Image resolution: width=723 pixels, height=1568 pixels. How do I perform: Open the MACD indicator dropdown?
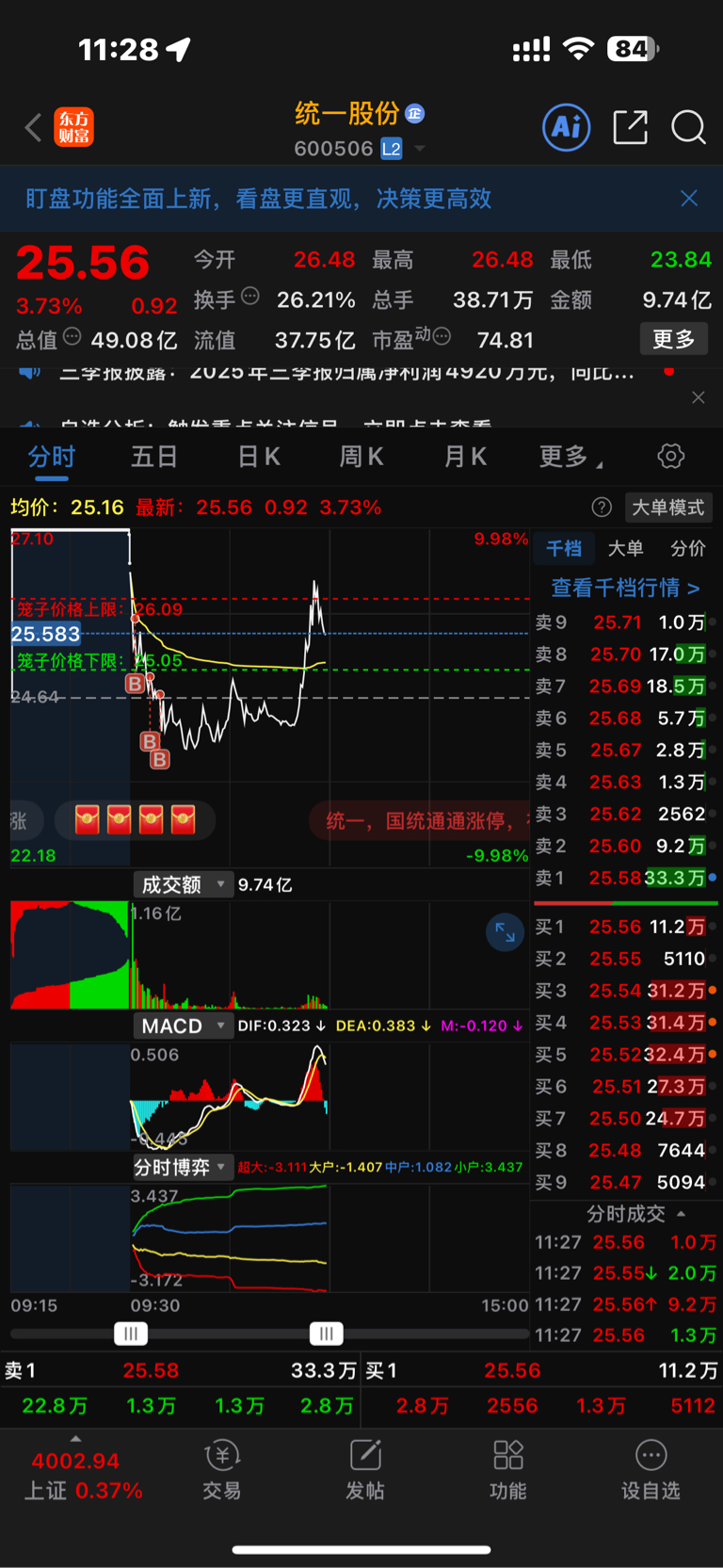tap(184, 1026)
